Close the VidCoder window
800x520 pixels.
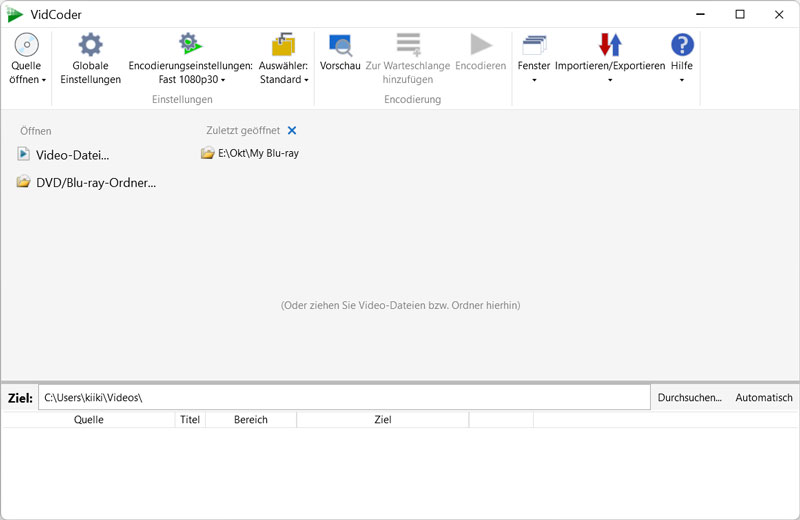pos(779,14)
